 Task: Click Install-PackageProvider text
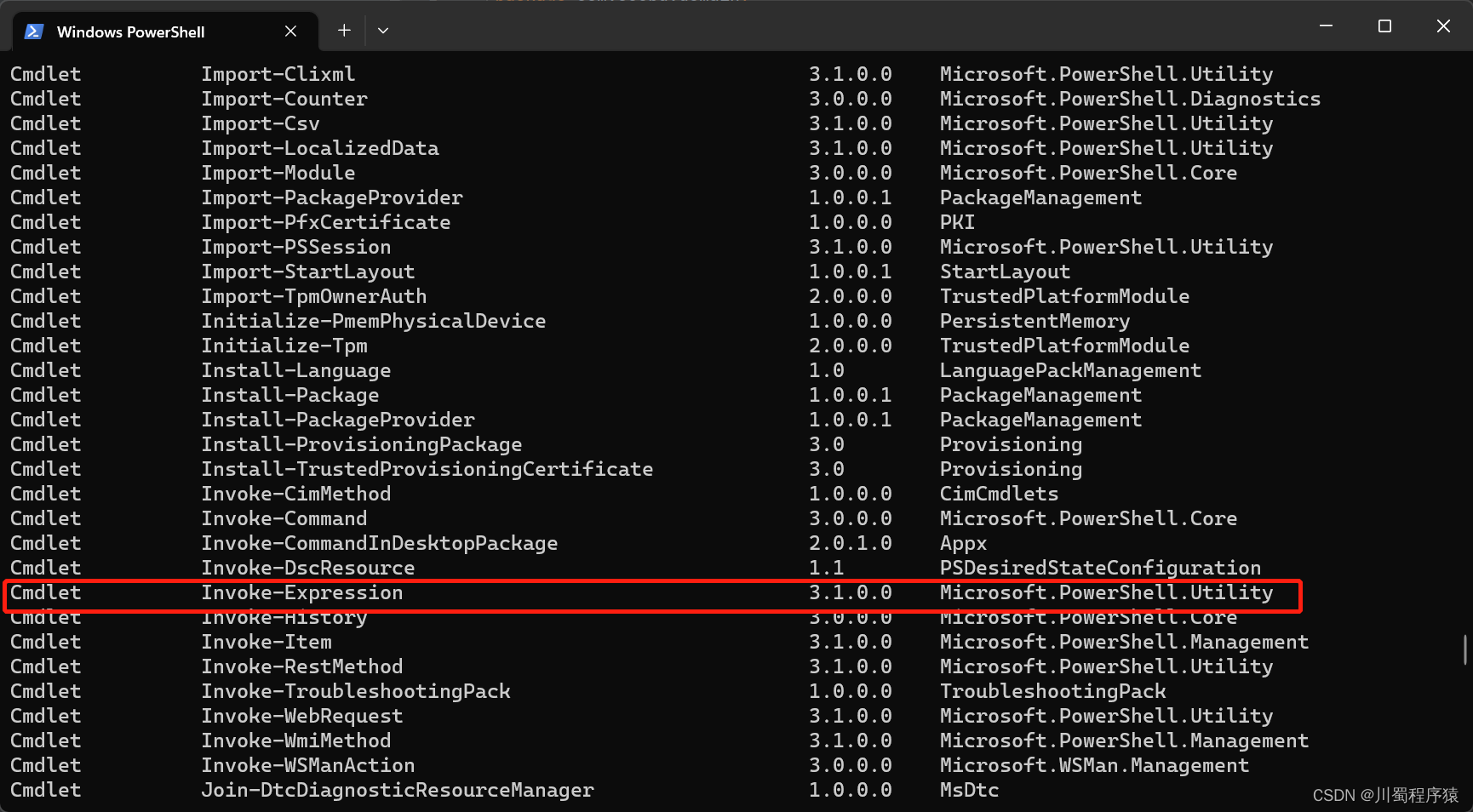point(338,420)
